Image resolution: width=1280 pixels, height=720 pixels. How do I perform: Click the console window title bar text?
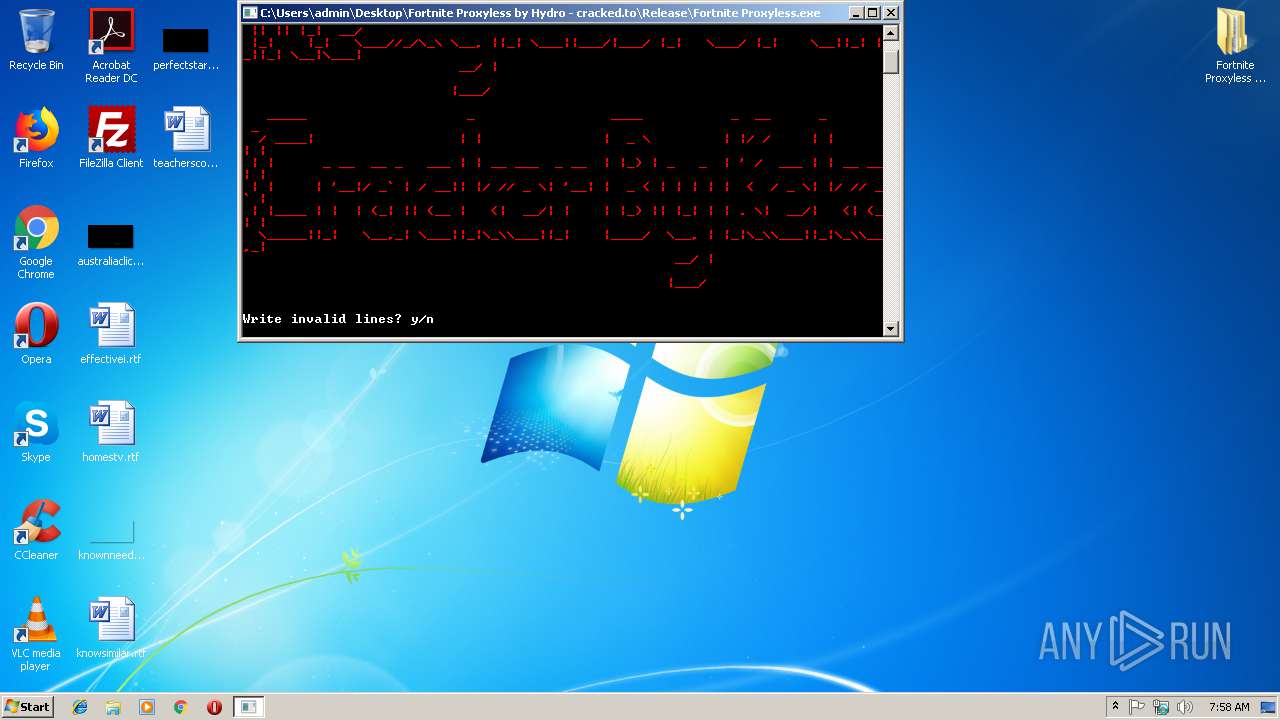540,13
